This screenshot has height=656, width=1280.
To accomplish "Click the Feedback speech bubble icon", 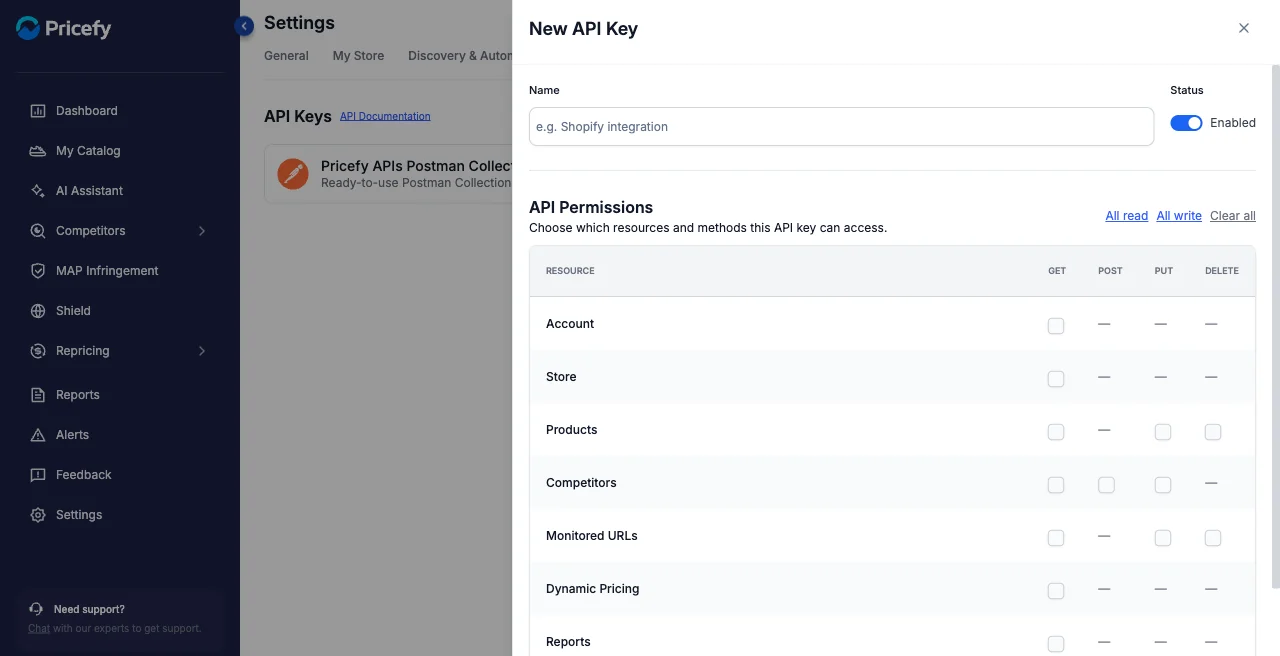I will pyautogui.click(x=38, y=475).
